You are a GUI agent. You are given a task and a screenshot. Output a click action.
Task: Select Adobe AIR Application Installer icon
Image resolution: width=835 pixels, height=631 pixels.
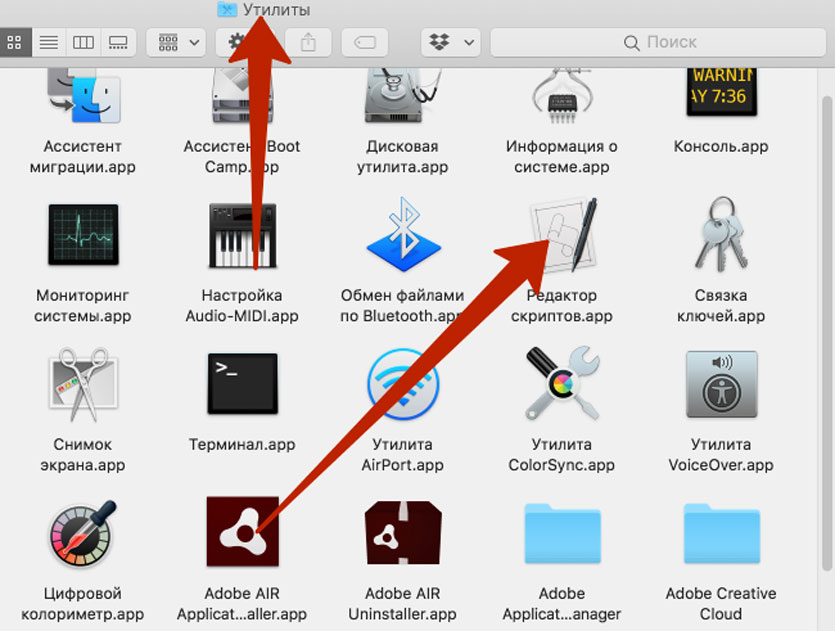[x=242, y=531]
